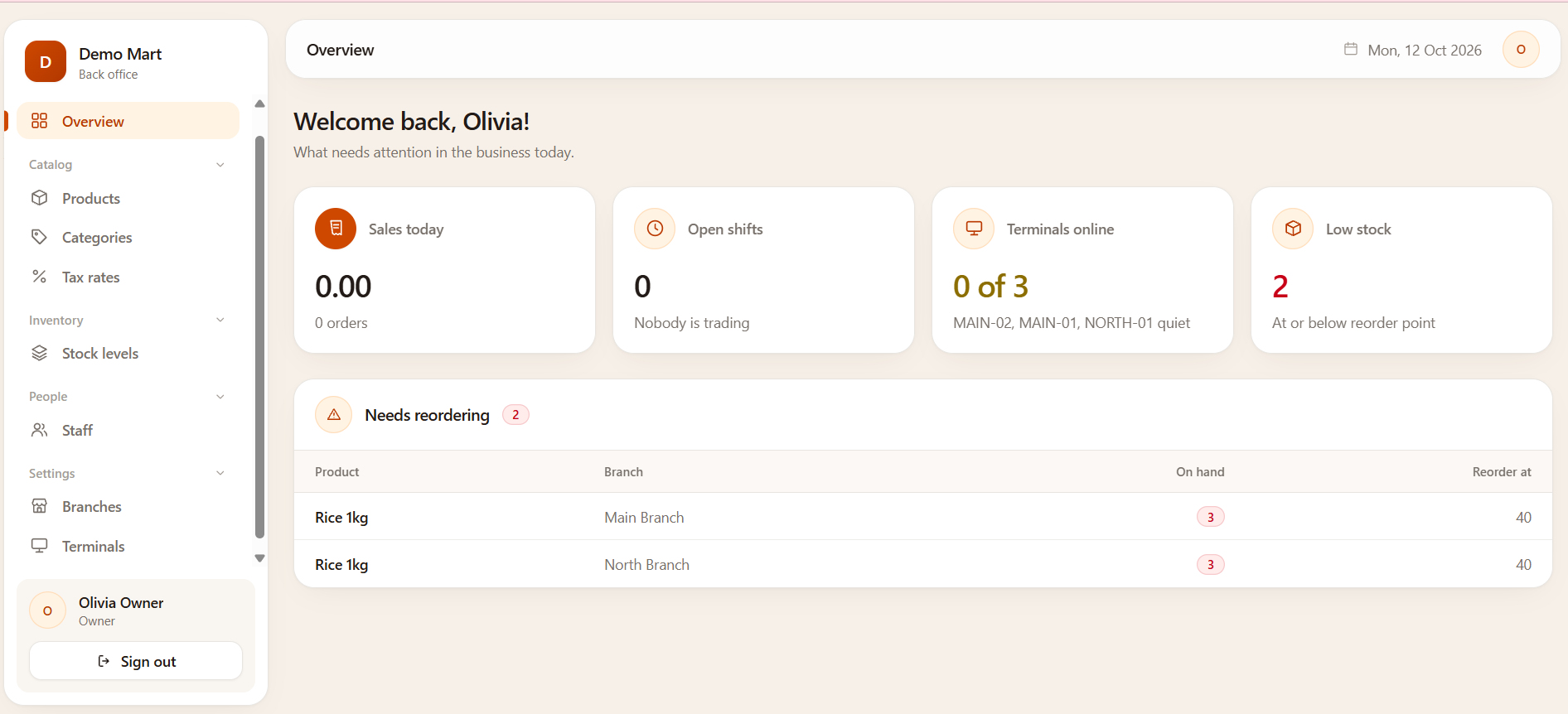Viewport: 1568px width, 714px height.
Task: Click the Branches store icon
Action: 39,506
